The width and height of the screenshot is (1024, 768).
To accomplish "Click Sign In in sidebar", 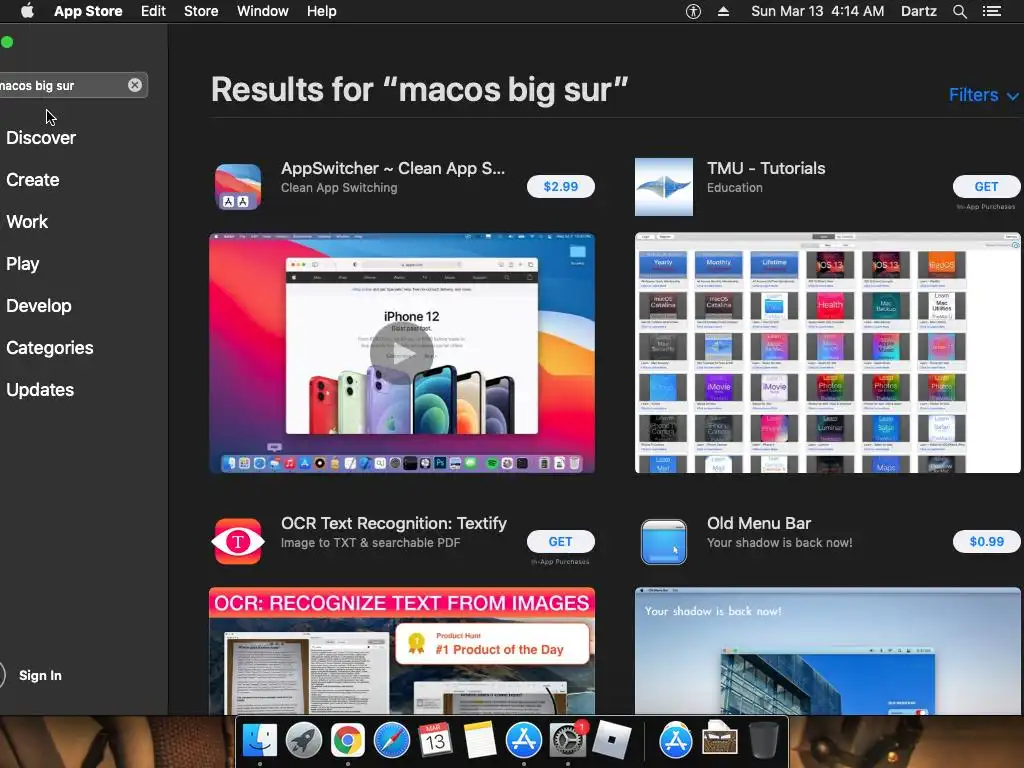I will (x=40, y=675).
